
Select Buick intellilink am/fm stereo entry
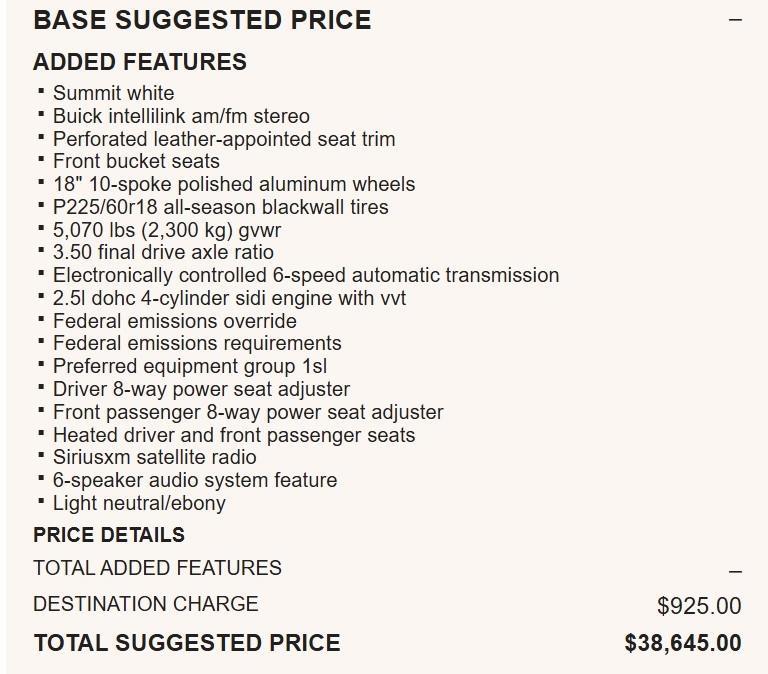click(x=181, y=116)
